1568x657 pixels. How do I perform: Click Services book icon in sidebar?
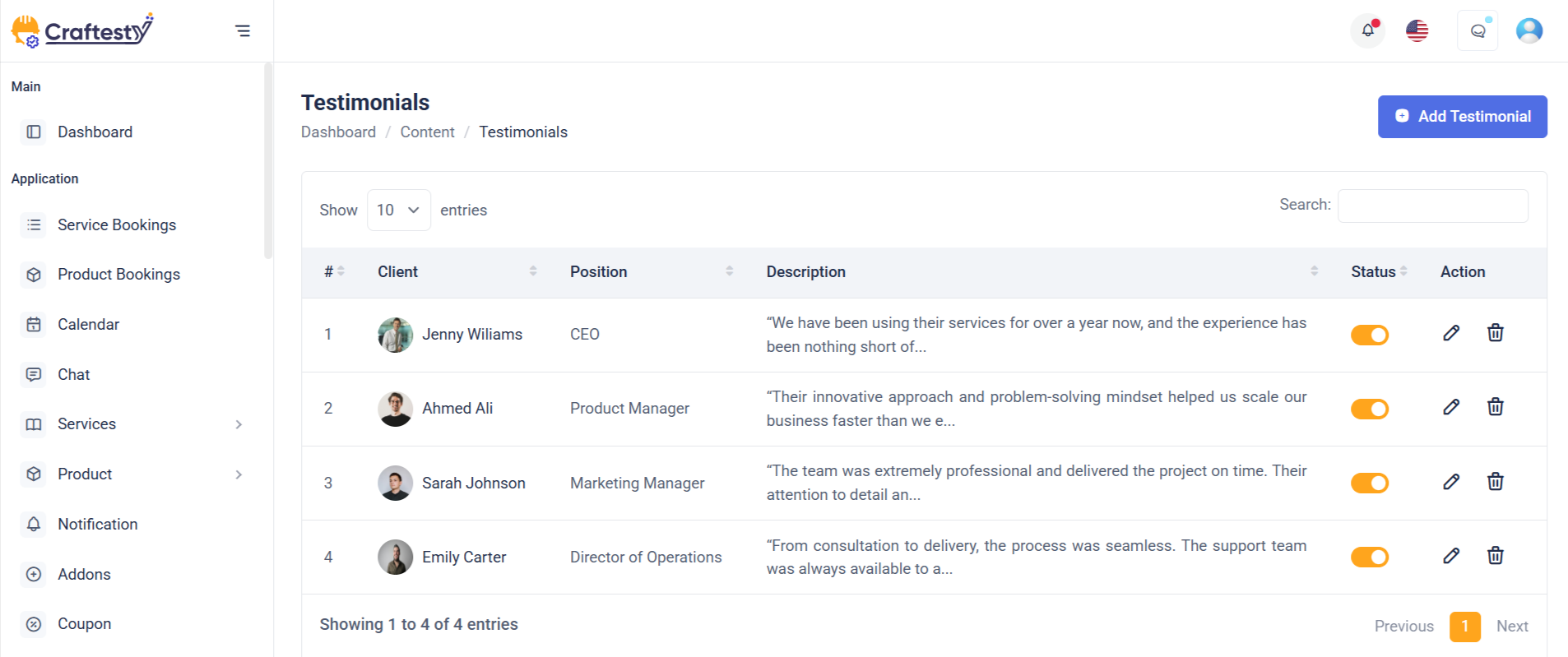coord(34,424)
